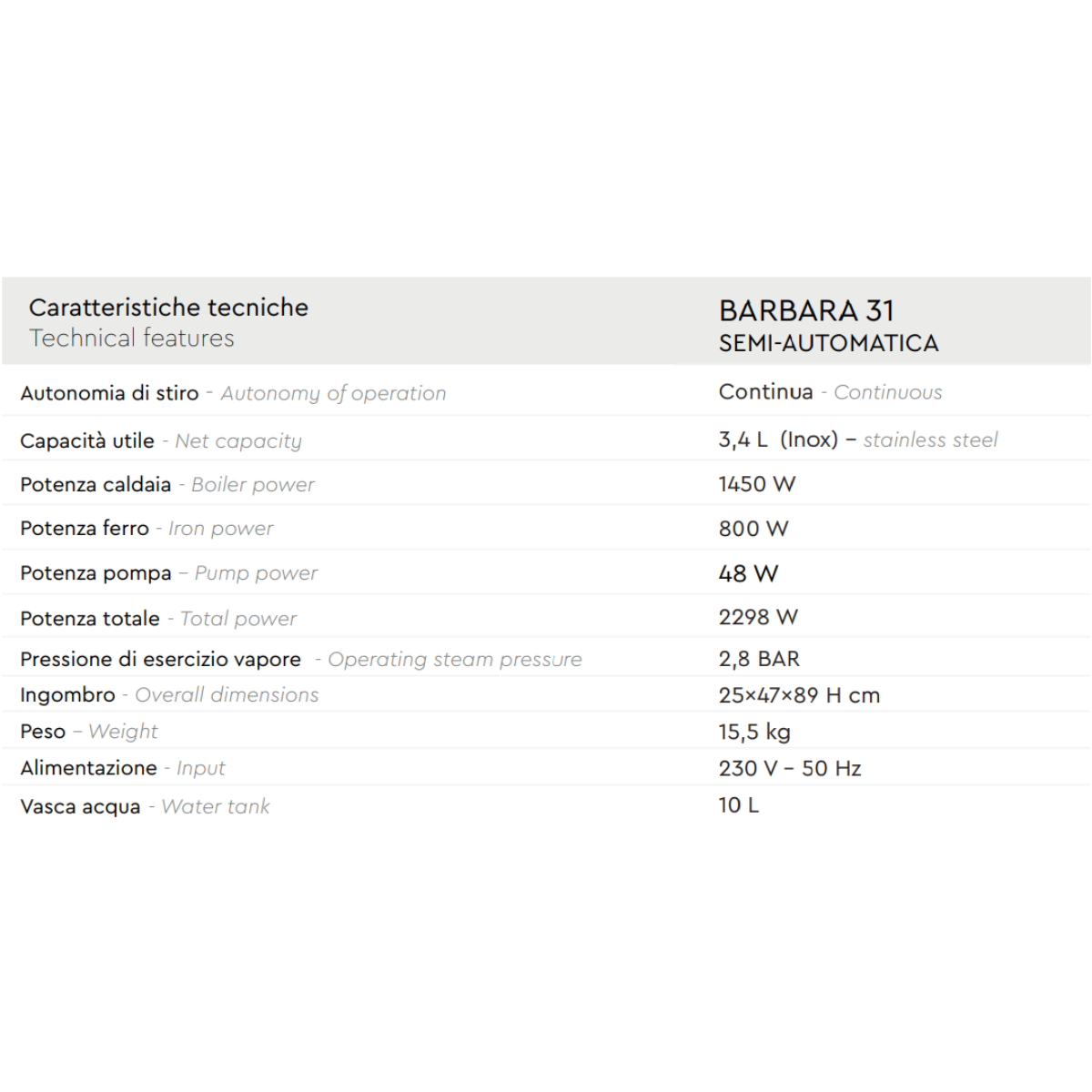Click the 'SEMI-AUTOMATICA' header label

pos(828,343)
